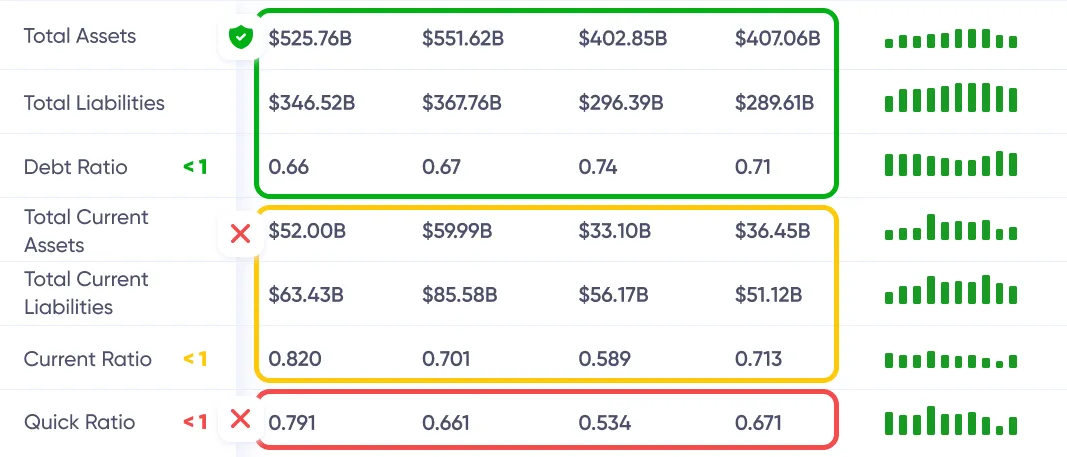
Task: Click the yellow <1 Current Ratio indicator
Action: pyautogui.click(x=195, y=359)
